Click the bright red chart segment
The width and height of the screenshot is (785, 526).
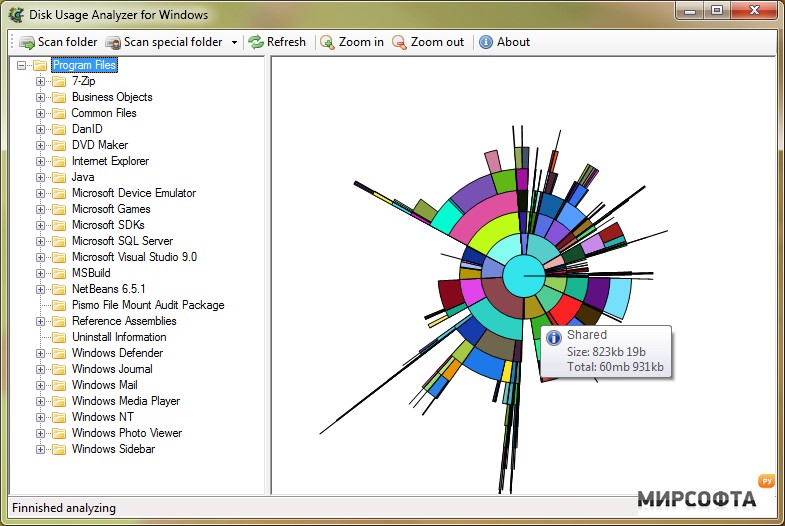(565, 310)
